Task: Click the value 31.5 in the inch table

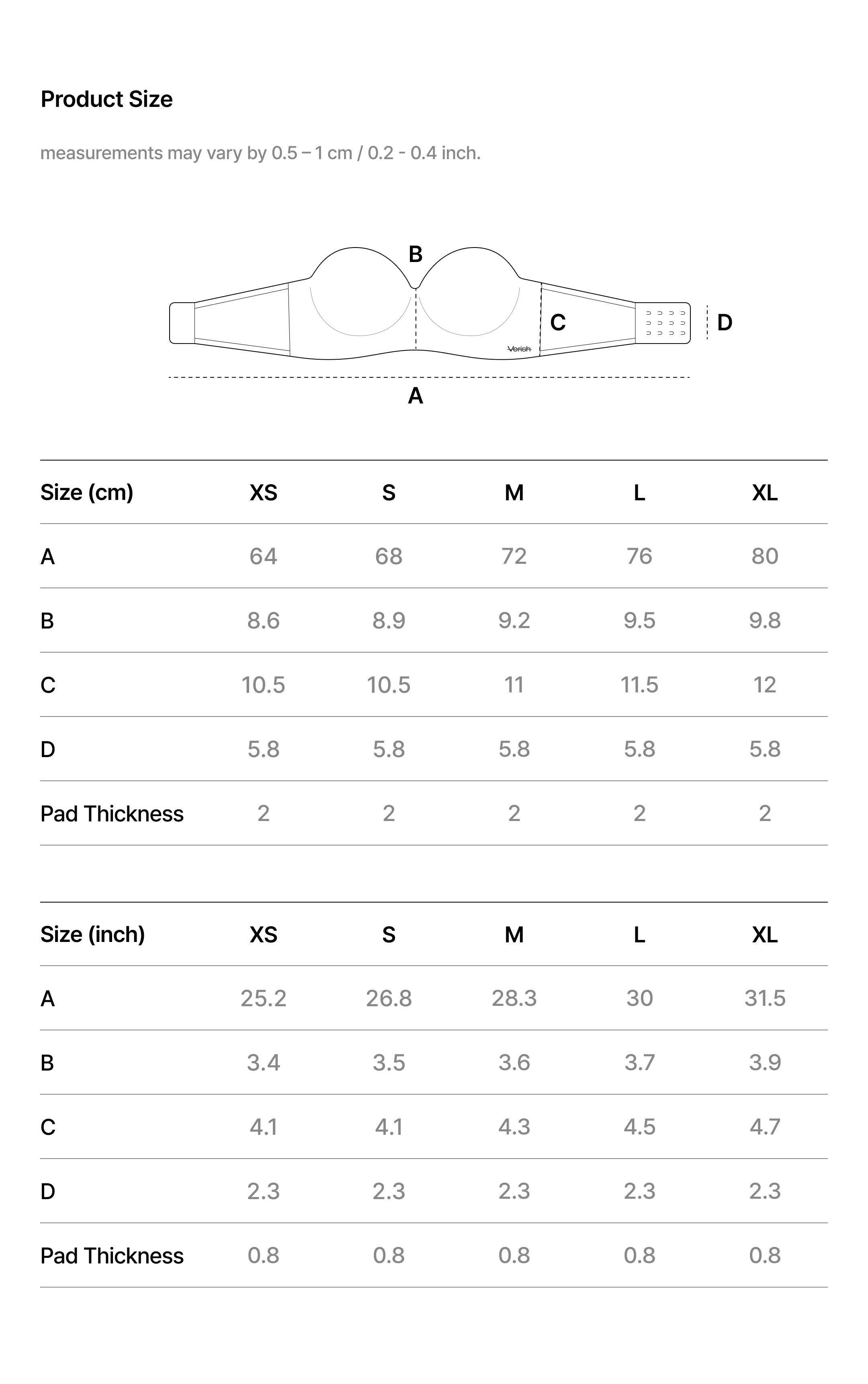Action: tap(765, 998)
